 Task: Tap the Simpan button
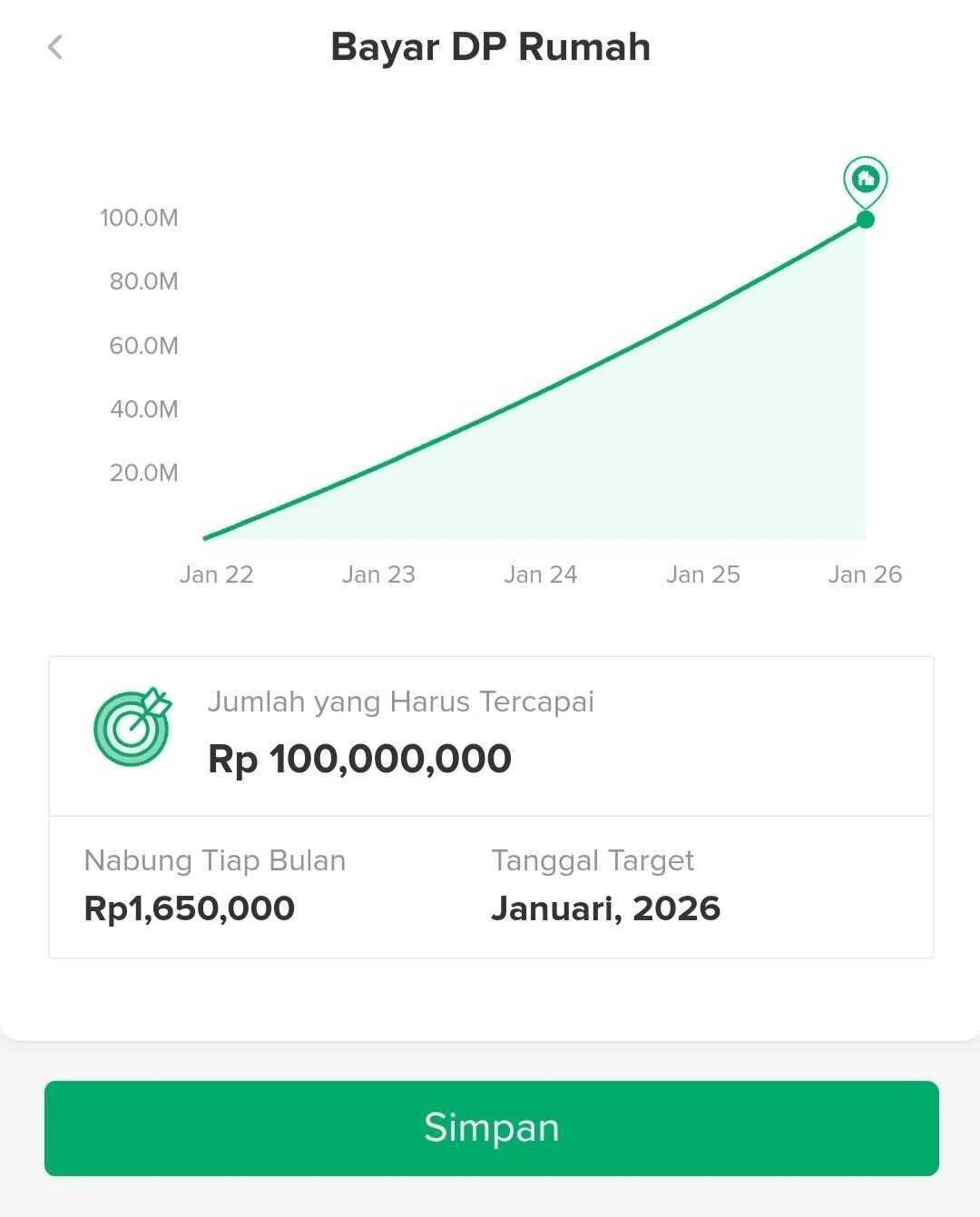point(492,1128)
